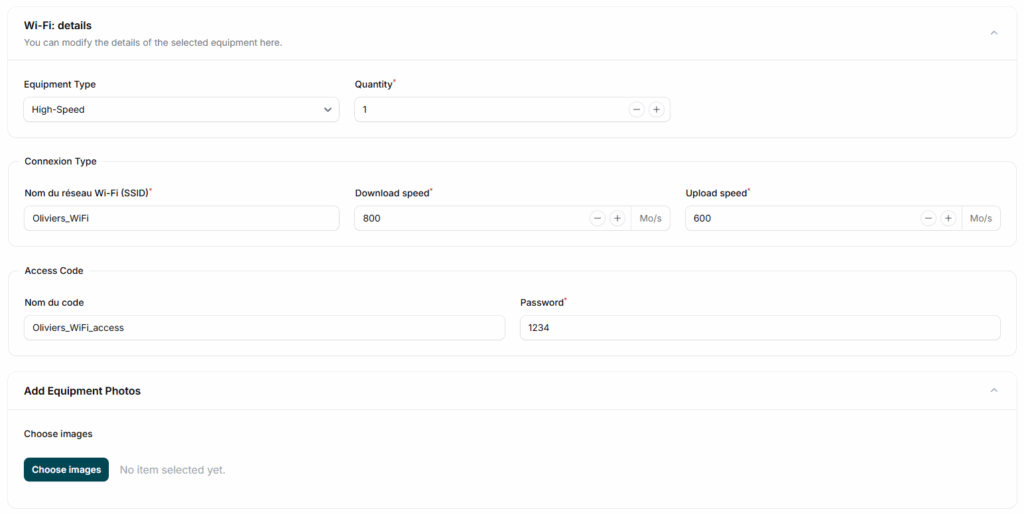Open the Equipment Type dropdown
This screenshot has width=1024, height=514.
[181, 110]
